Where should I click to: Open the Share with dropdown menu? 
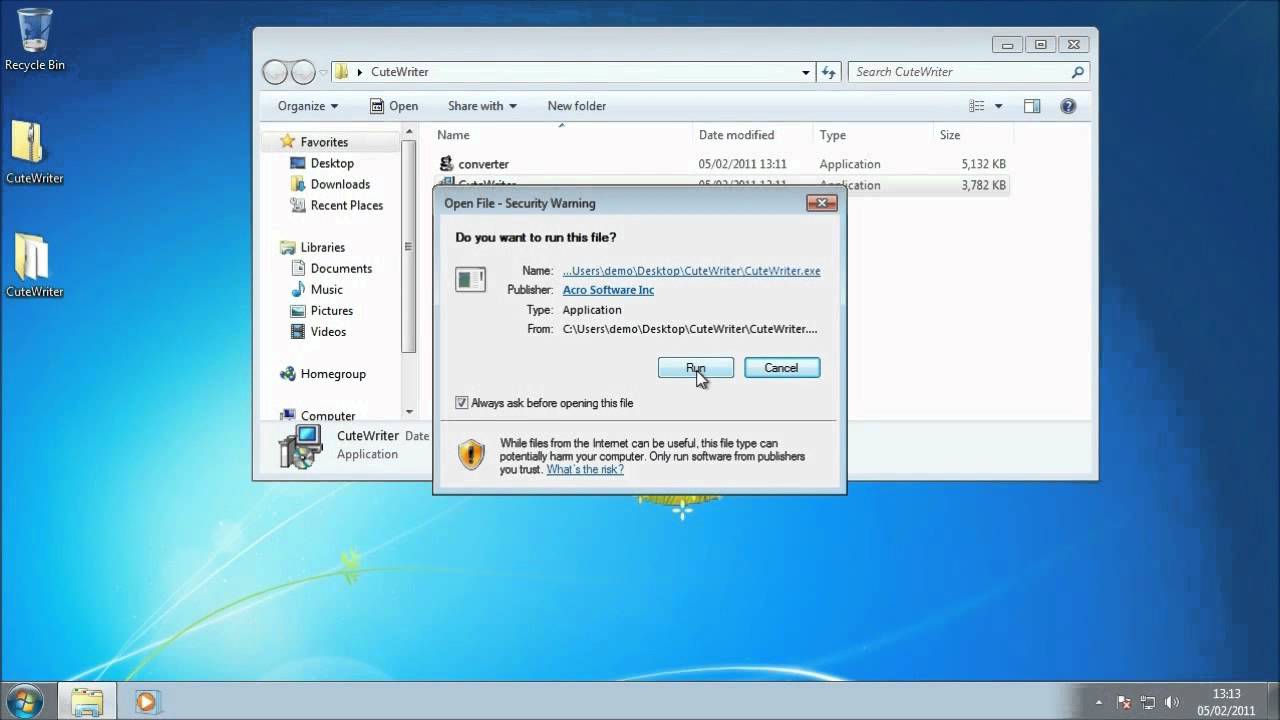point(482,106)
